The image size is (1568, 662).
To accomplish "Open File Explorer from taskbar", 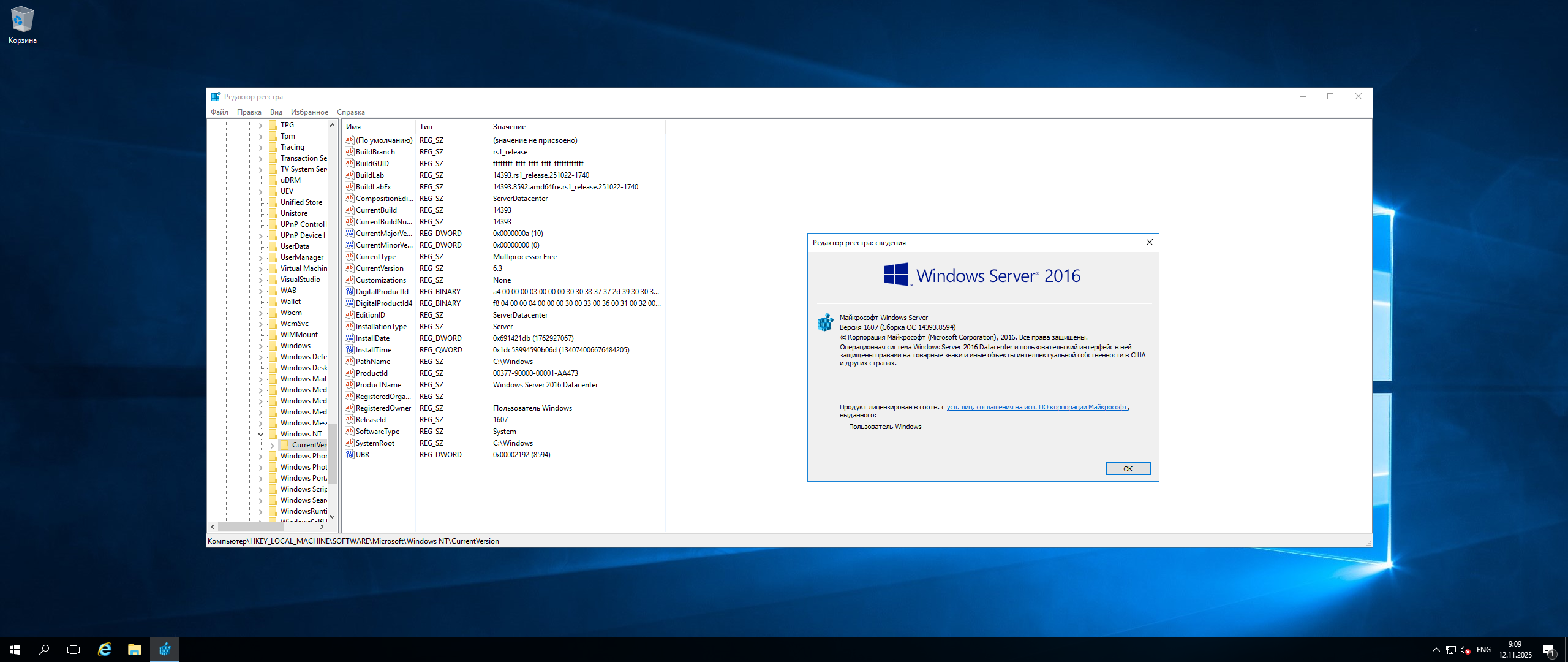I will (134, 650).
